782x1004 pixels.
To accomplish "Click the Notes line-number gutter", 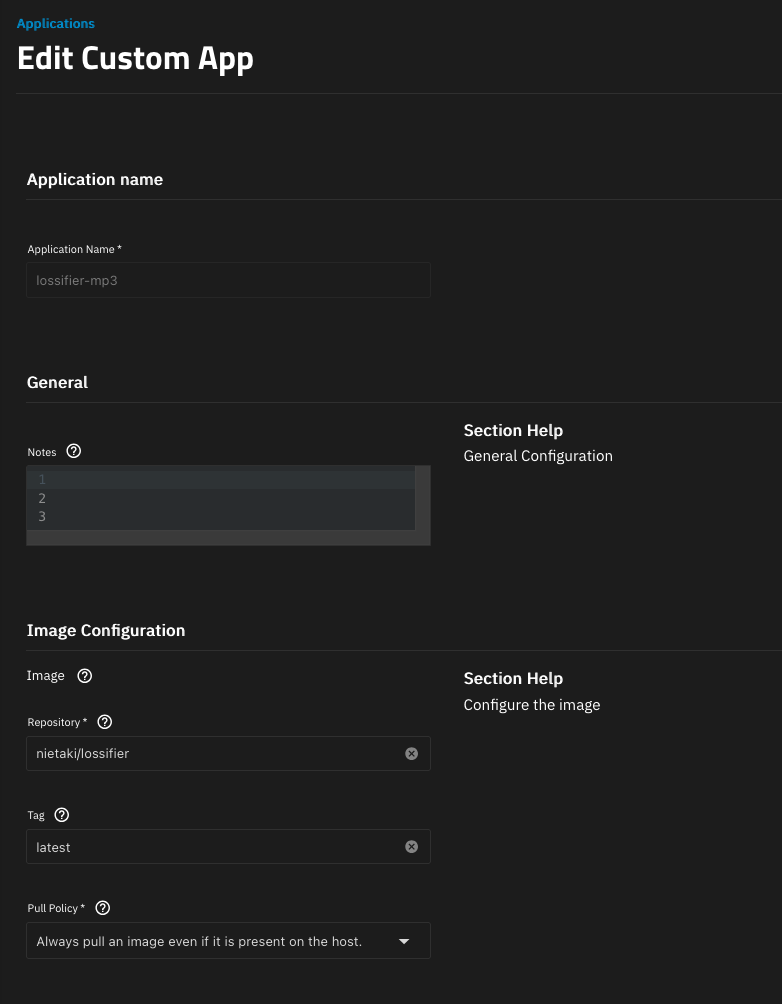I will click(x=41, y=498).
